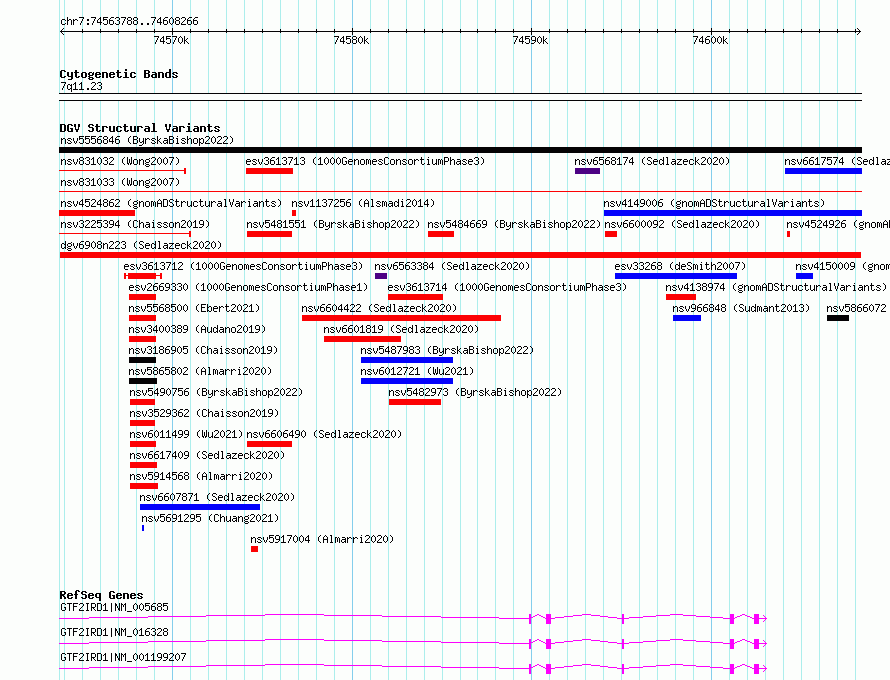Click the small red bar under nsv5917004
The width and height of the screenshot is (890, 680).
(254, 549)
